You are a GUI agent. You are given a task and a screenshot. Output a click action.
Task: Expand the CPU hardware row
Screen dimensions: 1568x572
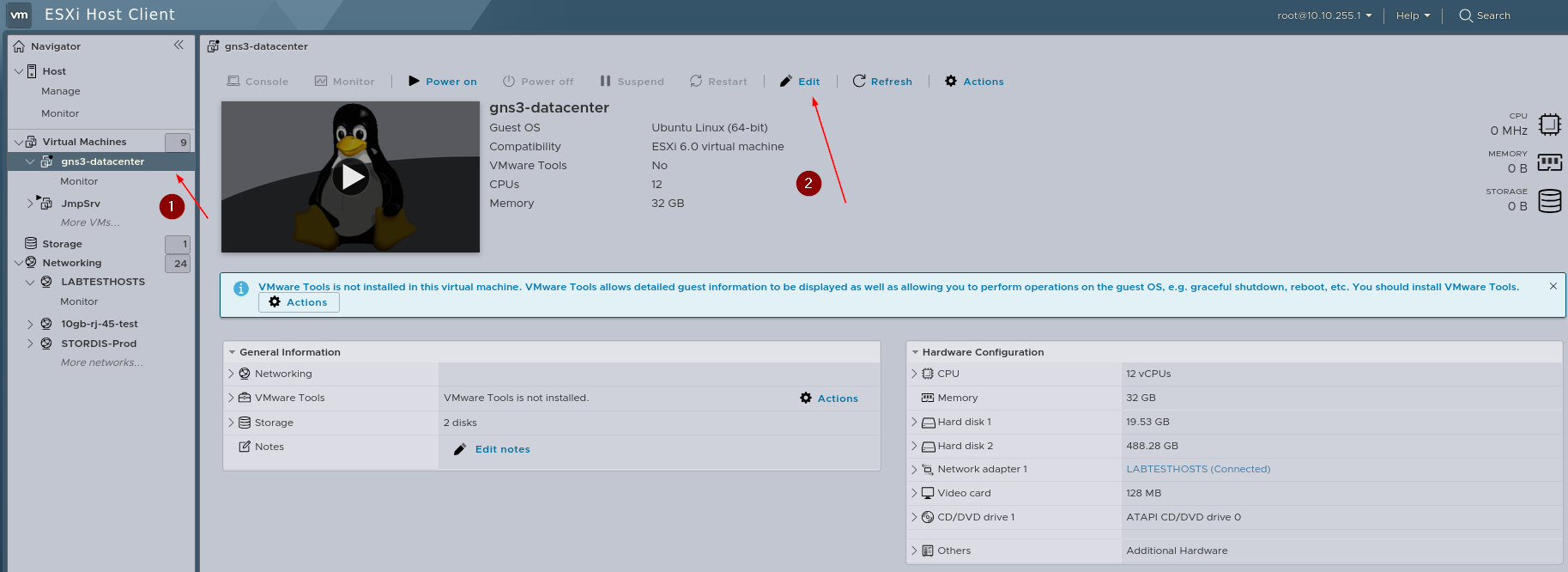pos(914,374)
